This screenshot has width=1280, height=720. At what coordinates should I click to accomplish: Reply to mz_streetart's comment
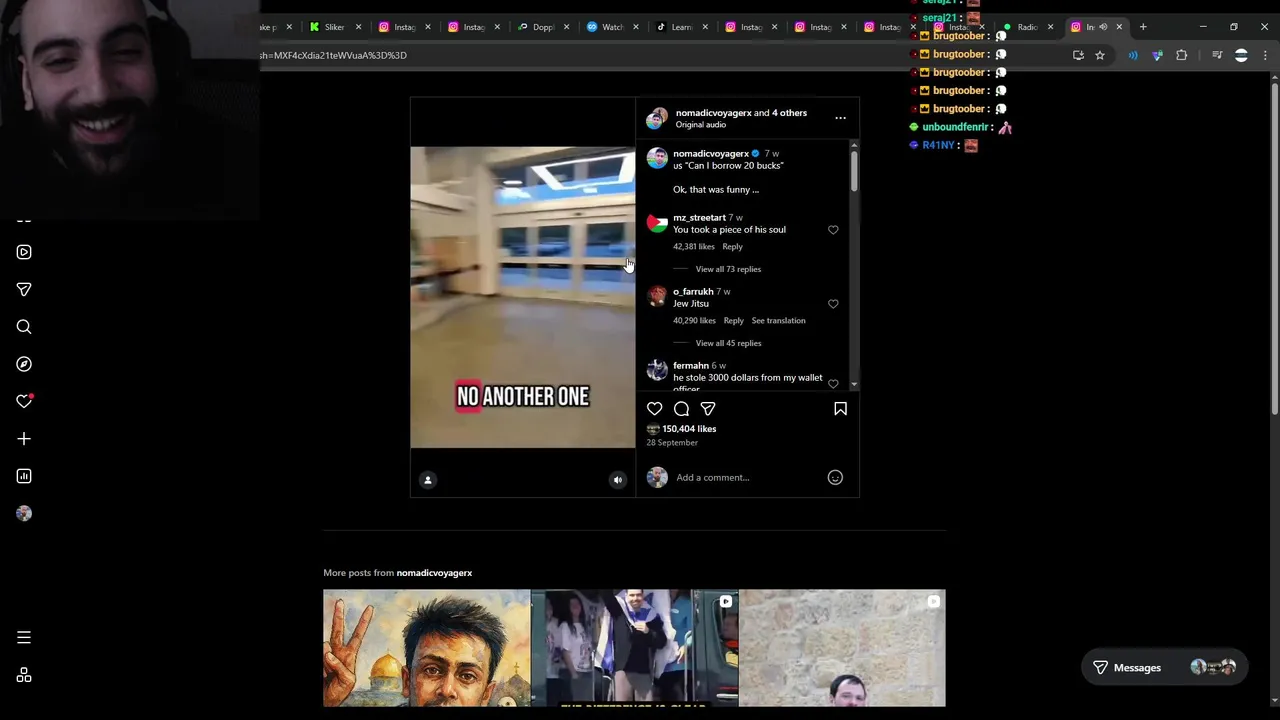coord(732,246)
